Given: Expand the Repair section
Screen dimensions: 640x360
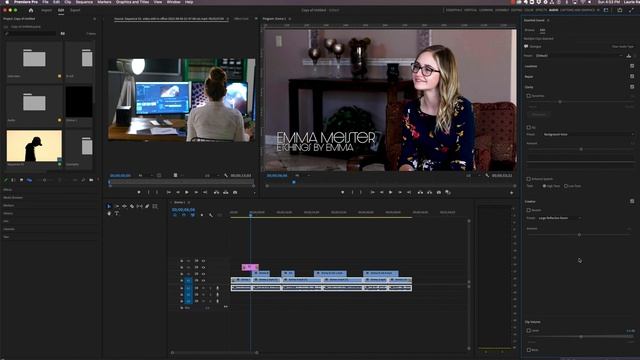Looking at the screenshot, I should pyautogui.click(x=529, y=76).
